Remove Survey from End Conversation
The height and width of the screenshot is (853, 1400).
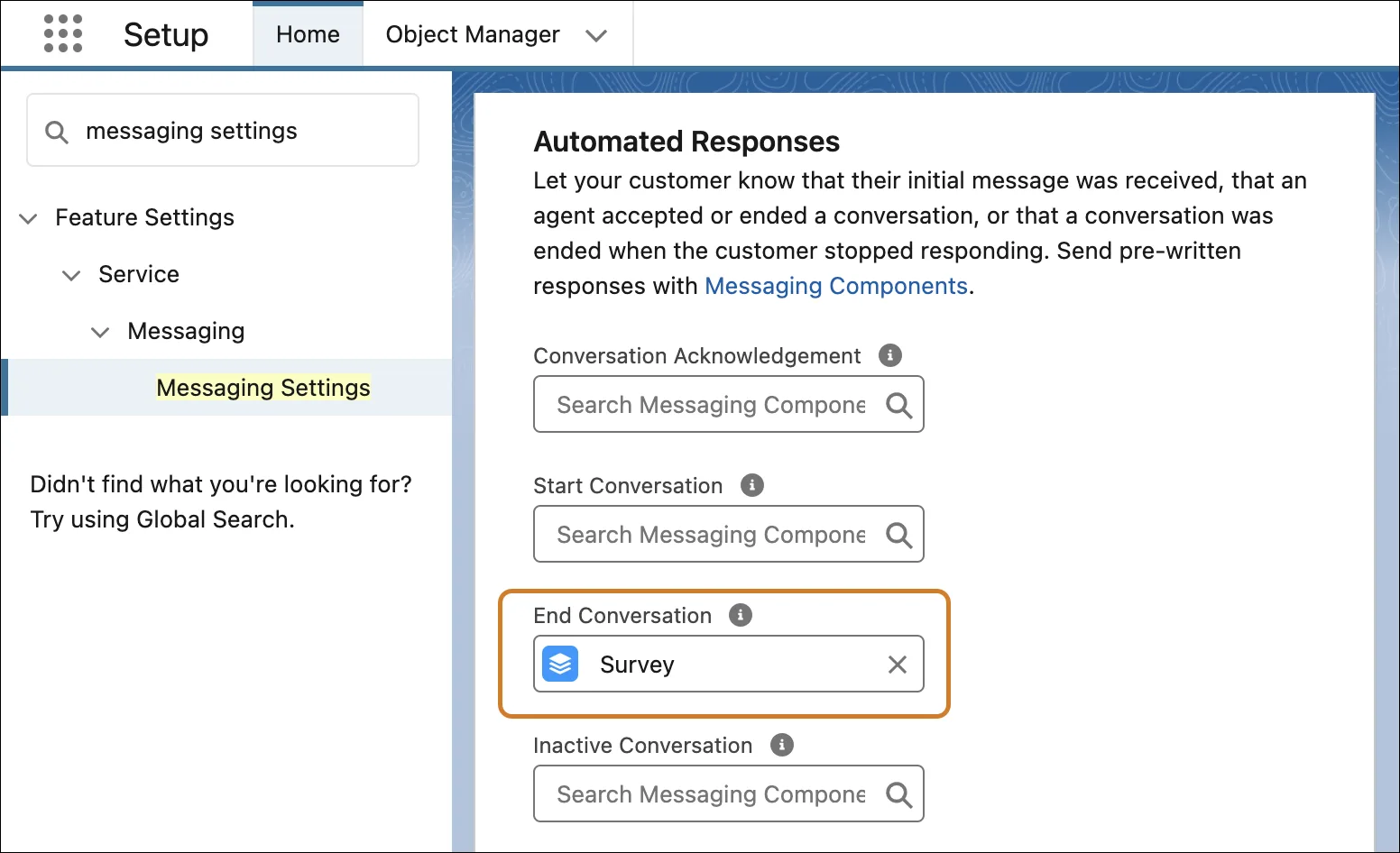(898, 665)
